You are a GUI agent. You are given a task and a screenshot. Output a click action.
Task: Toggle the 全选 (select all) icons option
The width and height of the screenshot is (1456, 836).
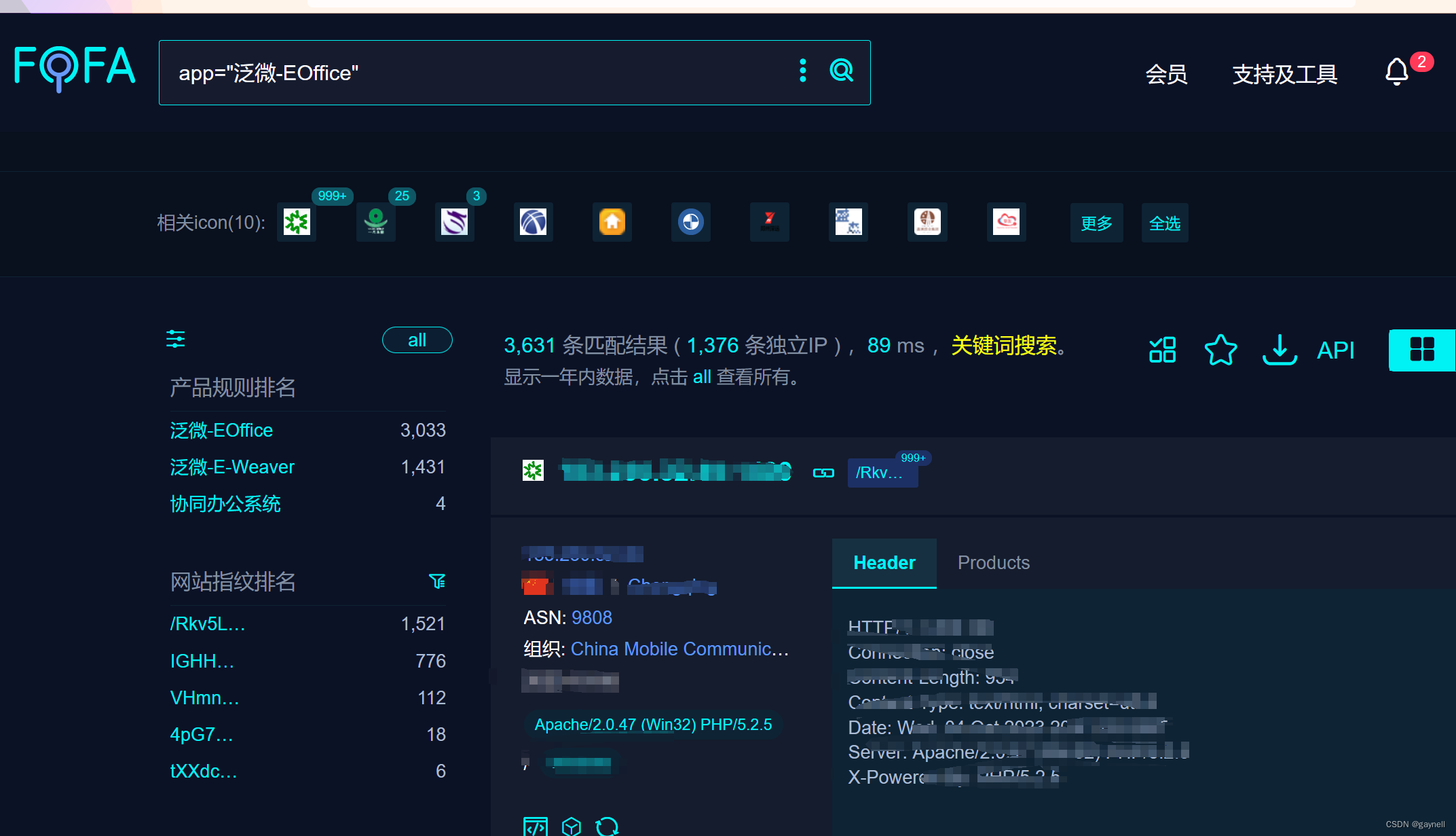tap(1163, 222)
